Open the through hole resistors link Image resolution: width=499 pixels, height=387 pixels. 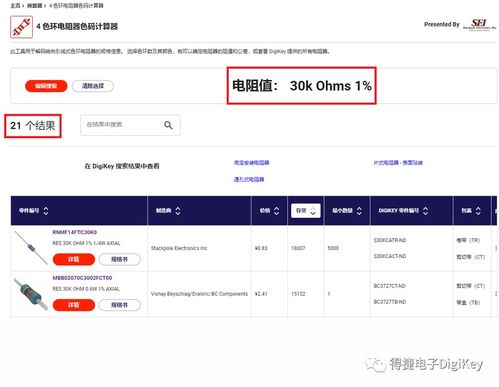[x=249, y=179]
